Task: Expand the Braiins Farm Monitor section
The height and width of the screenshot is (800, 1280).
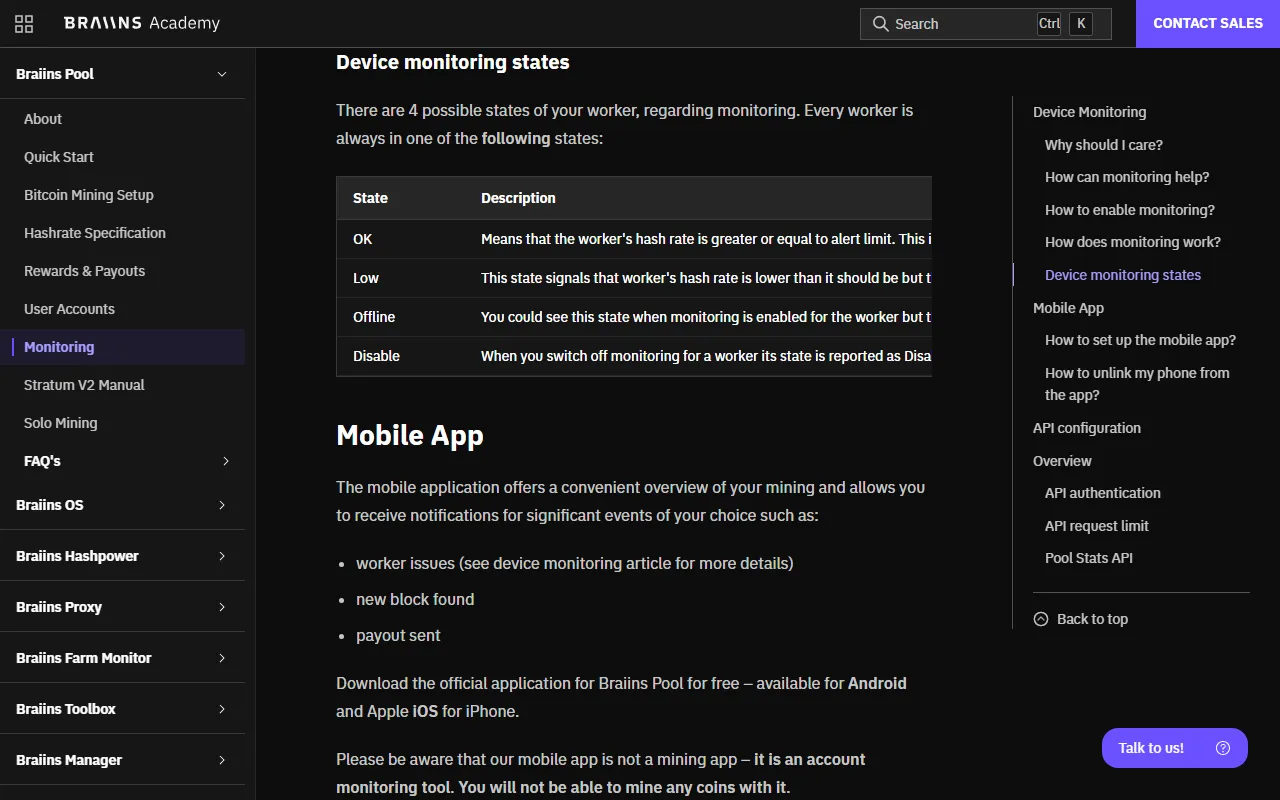Action: pyautogui.click(x=222, y=658)
